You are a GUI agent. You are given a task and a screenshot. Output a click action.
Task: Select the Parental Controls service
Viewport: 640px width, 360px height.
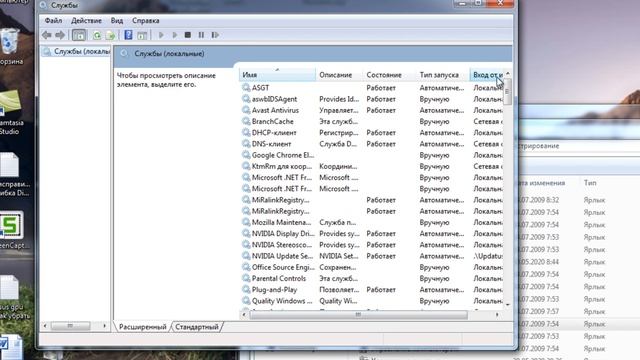pos(279,278)
